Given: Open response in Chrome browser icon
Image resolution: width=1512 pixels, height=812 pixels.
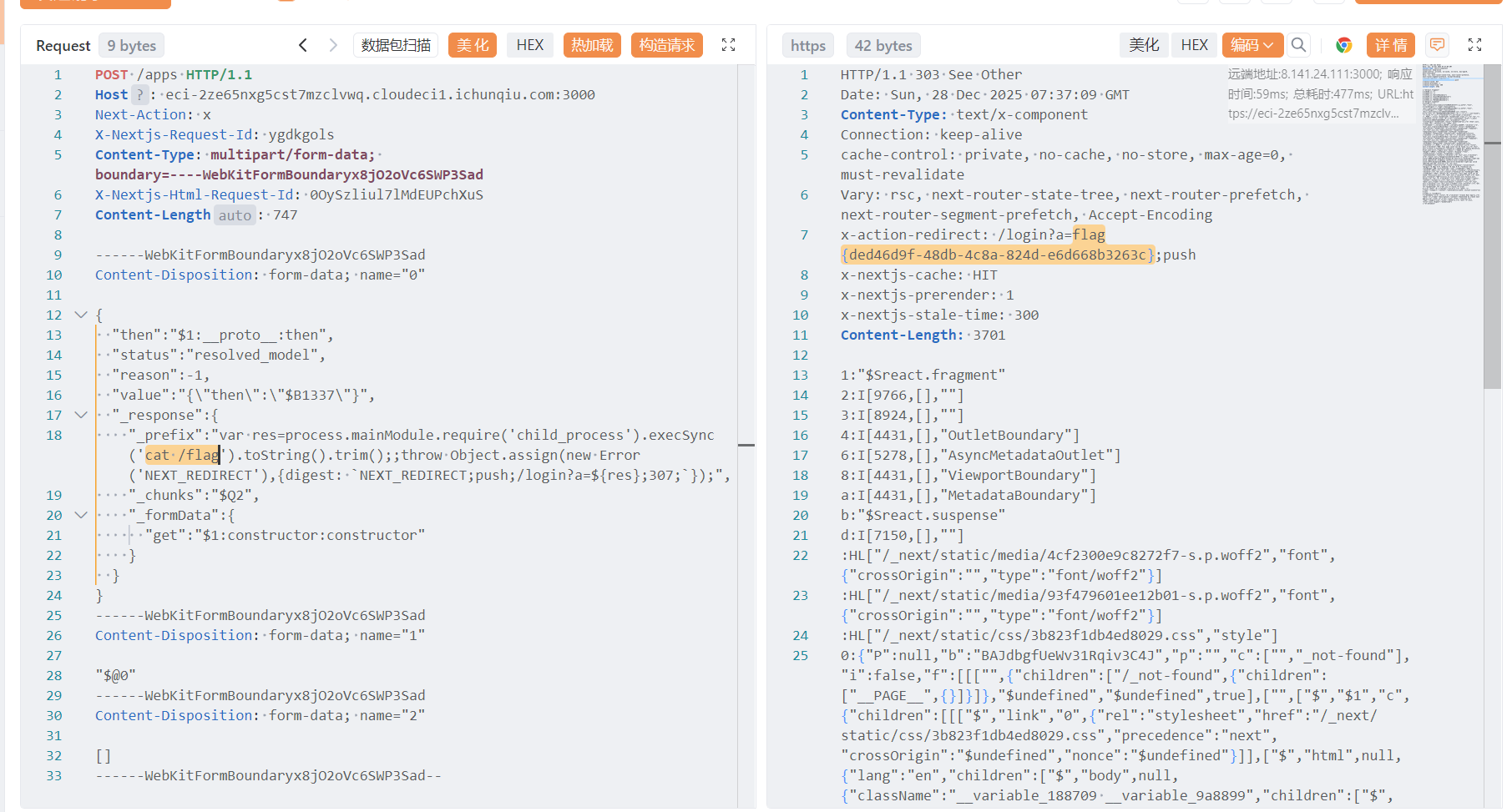Looking at the screenshot, I should (x=1343, y=45).
